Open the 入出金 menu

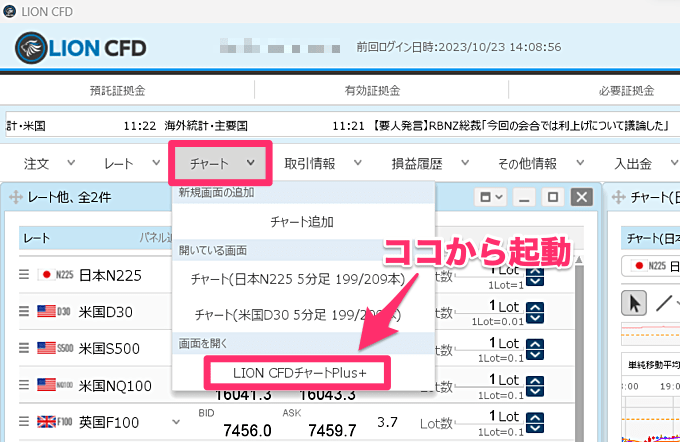(645, 164)
